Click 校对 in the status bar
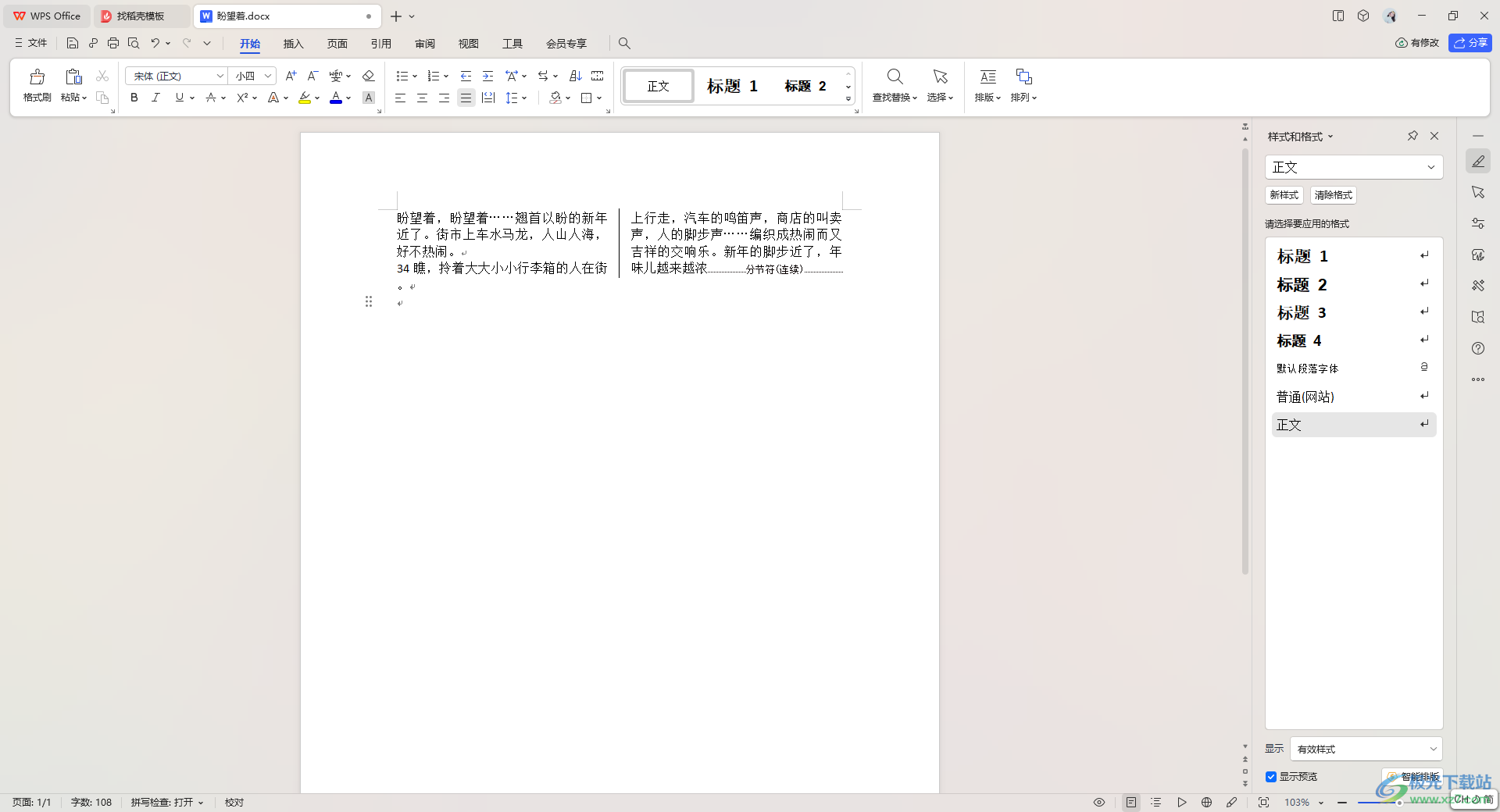This screenshot has height=812, width=1500. (234, 802)
